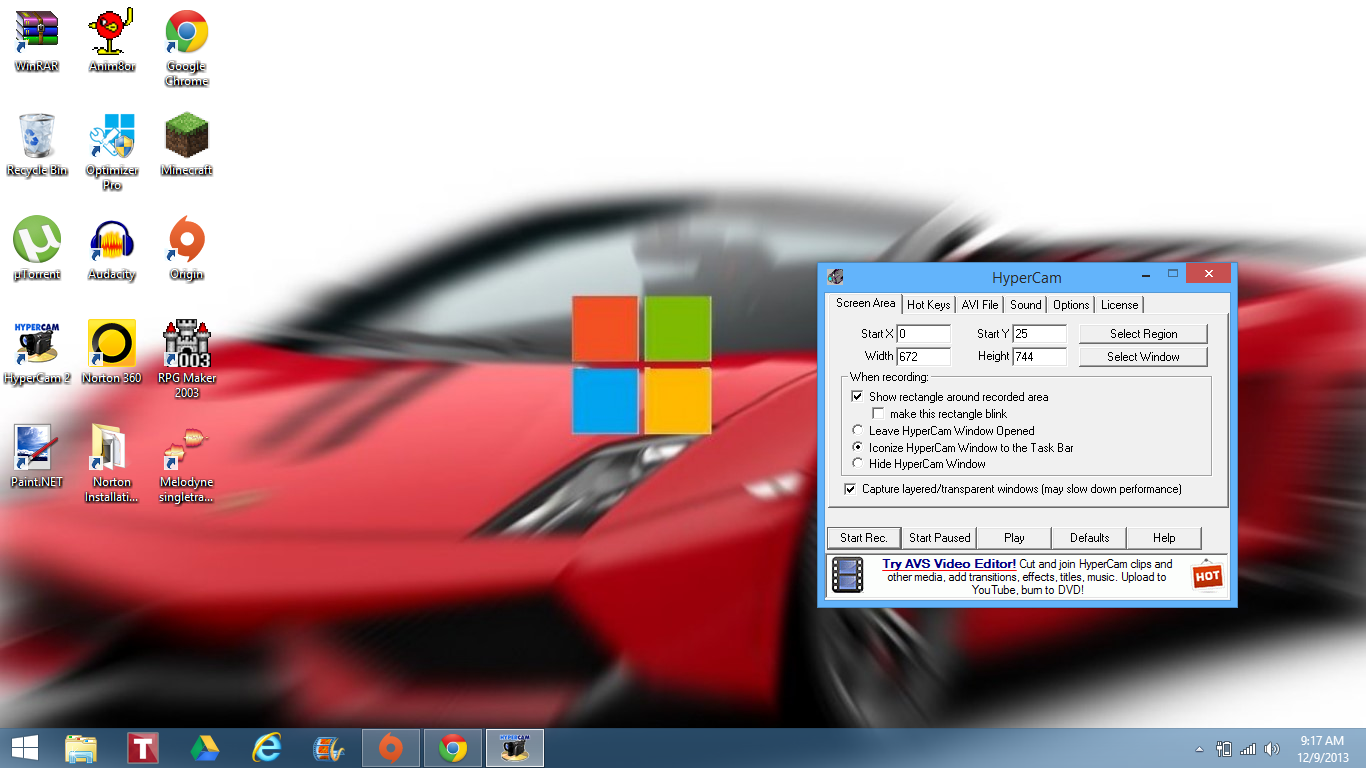Toggle Show rectangle around recorded area
This screenshot has height=768, width=1366.
click(857, 397)
